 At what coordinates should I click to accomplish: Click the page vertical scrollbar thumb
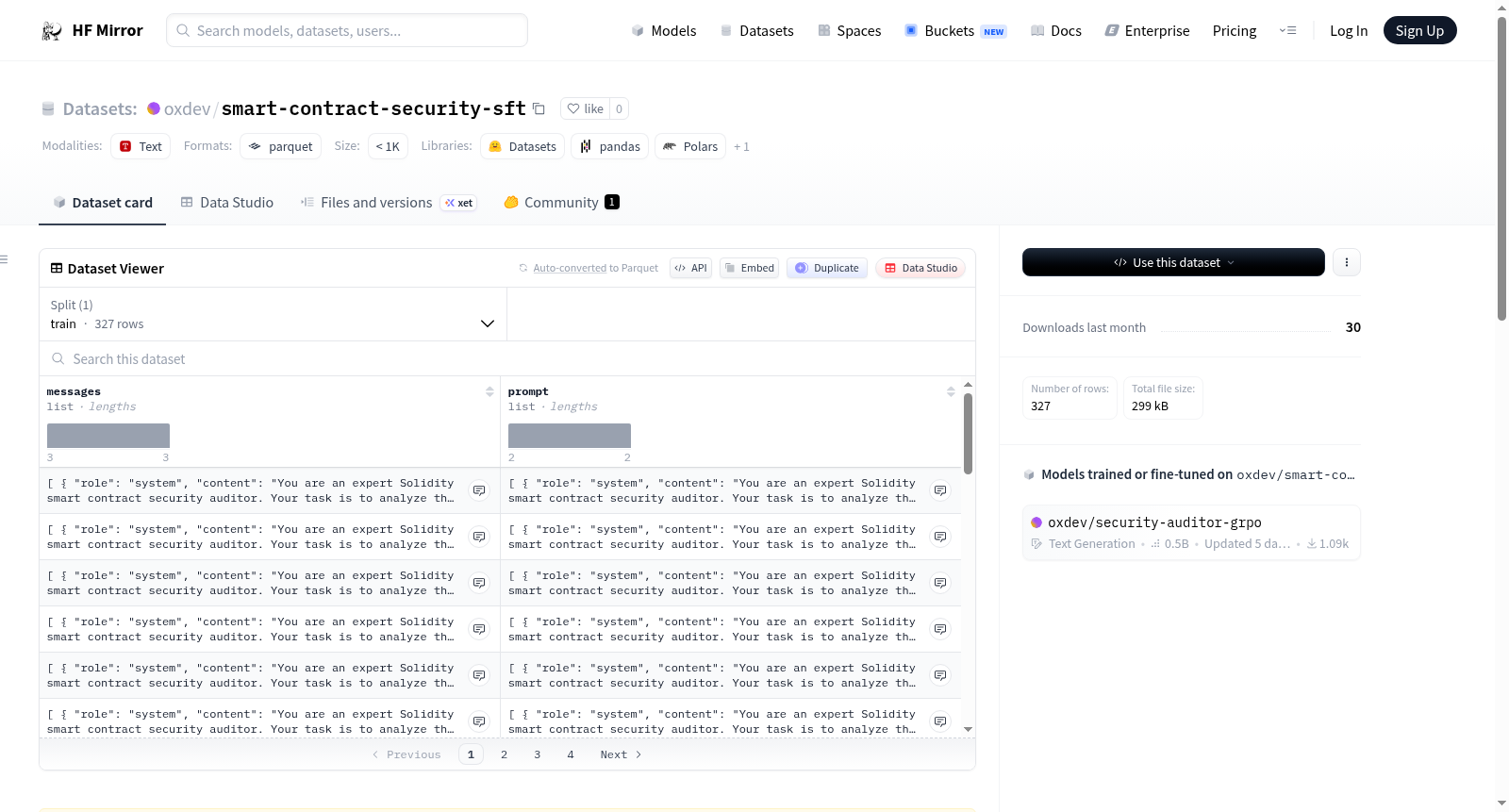pos(1502,170)
